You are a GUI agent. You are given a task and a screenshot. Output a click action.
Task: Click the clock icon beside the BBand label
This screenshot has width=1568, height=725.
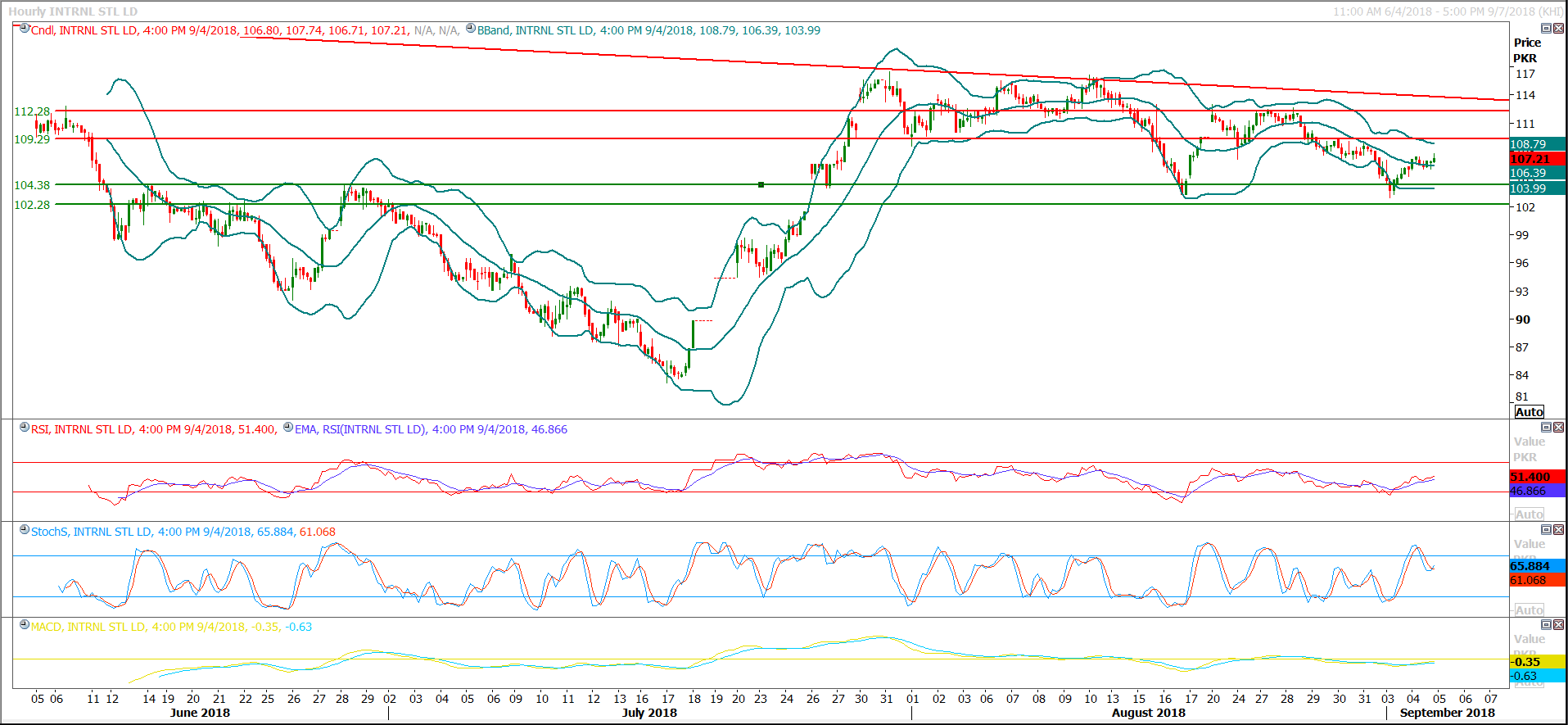[471, 29]
